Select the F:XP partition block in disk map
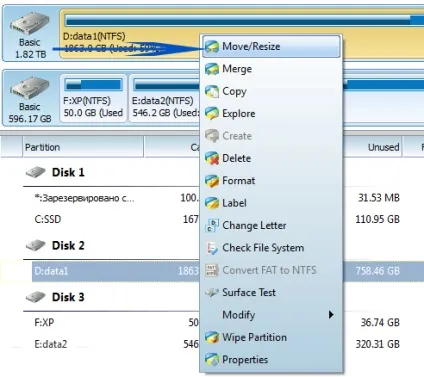 point(93,98)
